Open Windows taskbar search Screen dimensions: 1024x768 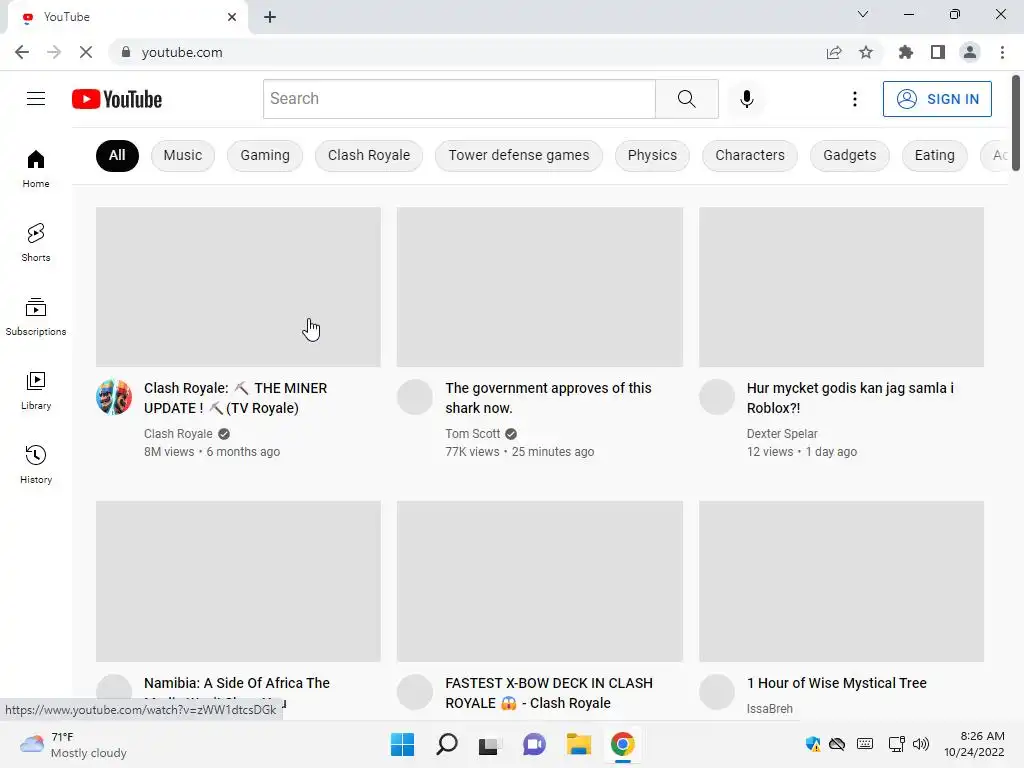pos(447,744)
